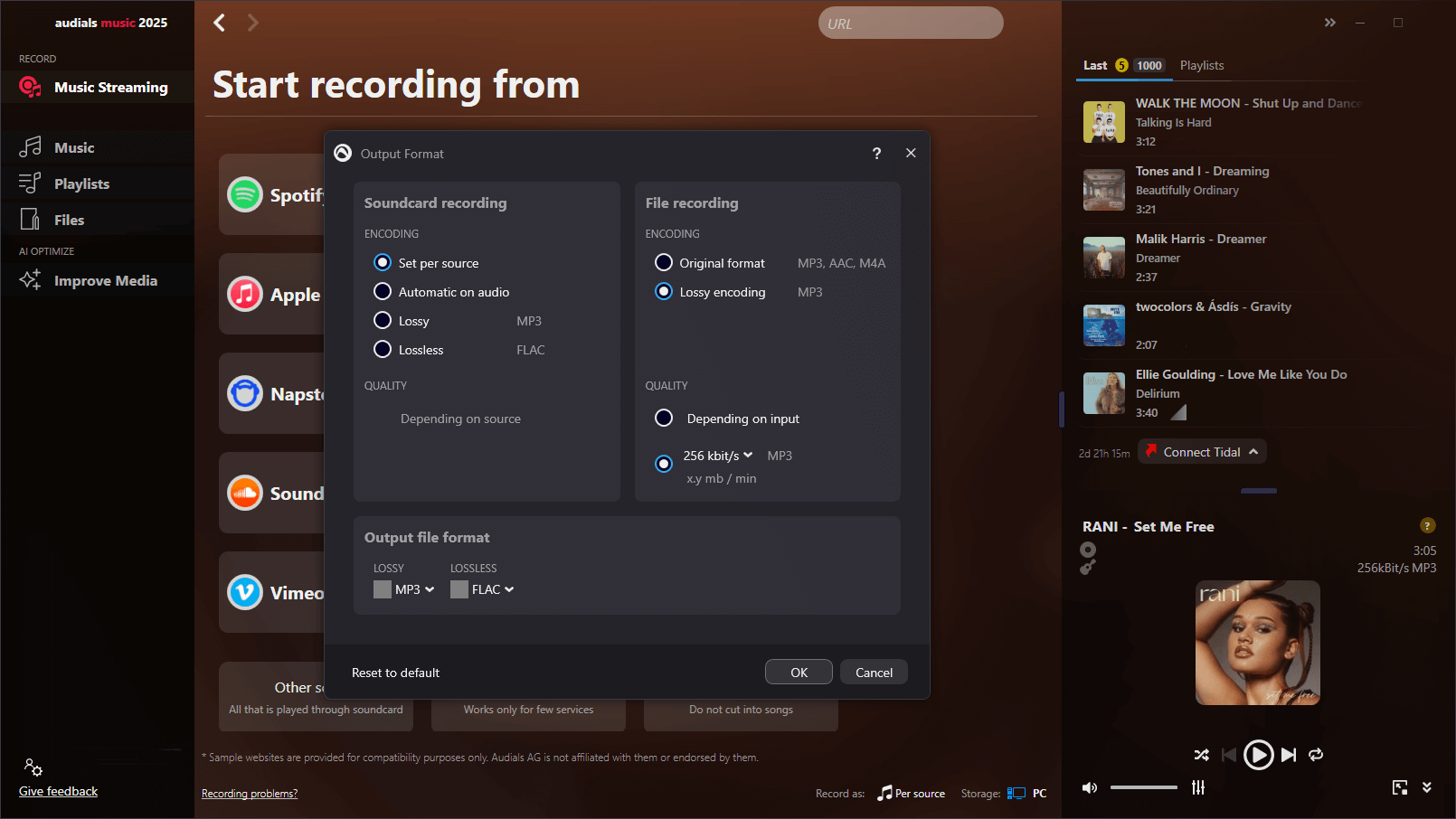The width and height of the screenshot is (1456, 819).
Task: Select the Lossless FLAC encoding option
Action: pyautogui.click(x=383, y=350)
